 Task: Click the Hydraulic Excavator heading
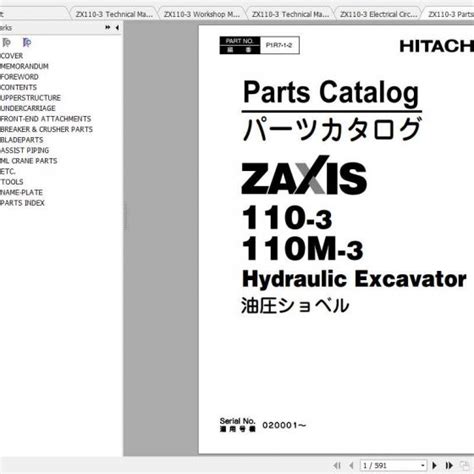point(354,279)
